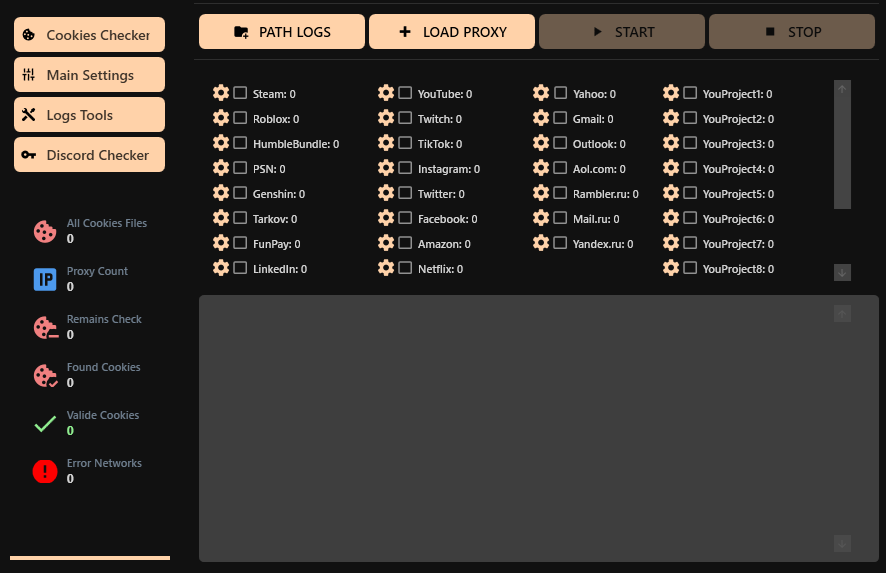Open settings gear for YouProject5
This screenshot has width=886, height=573.
tap(671, 193)
